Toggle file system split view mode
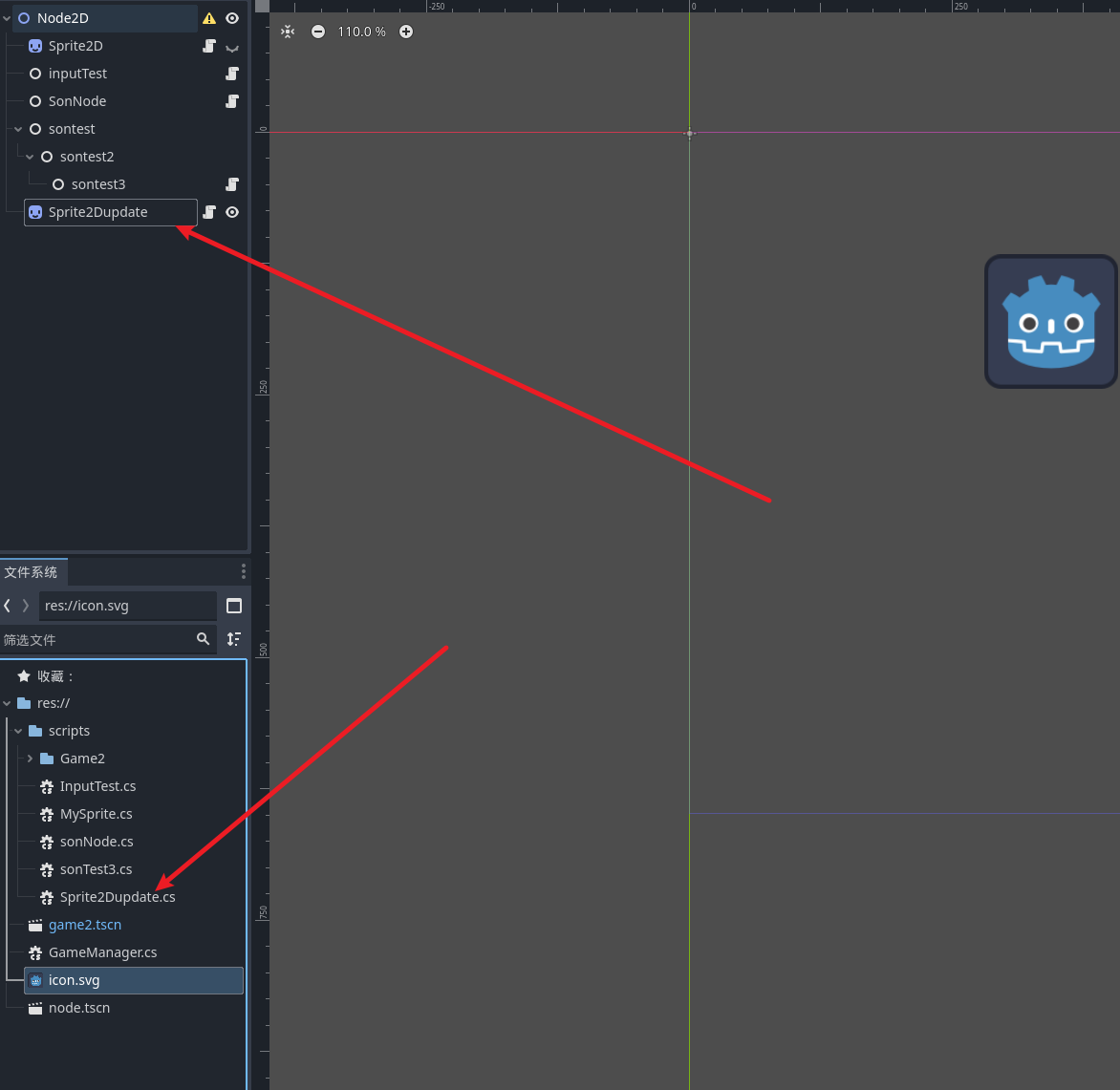The width and height of the screenshot is (1120, 1090). [x=233, y=606]
